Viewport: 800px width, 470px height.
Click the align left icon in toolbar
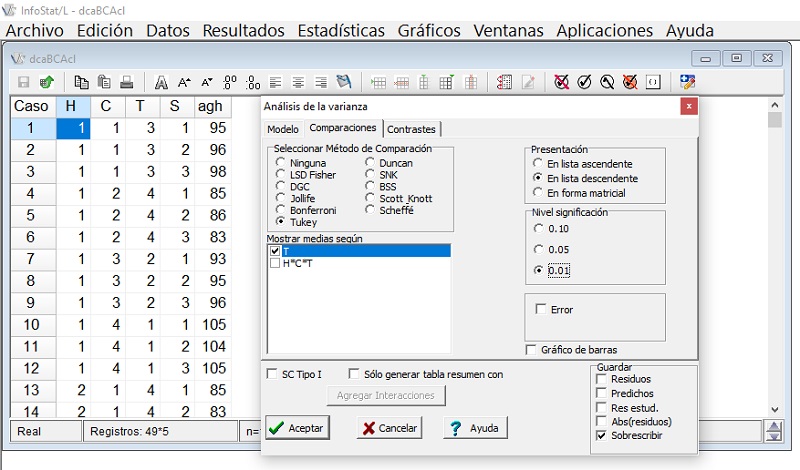pyautogui.click(x=275, y=82)
